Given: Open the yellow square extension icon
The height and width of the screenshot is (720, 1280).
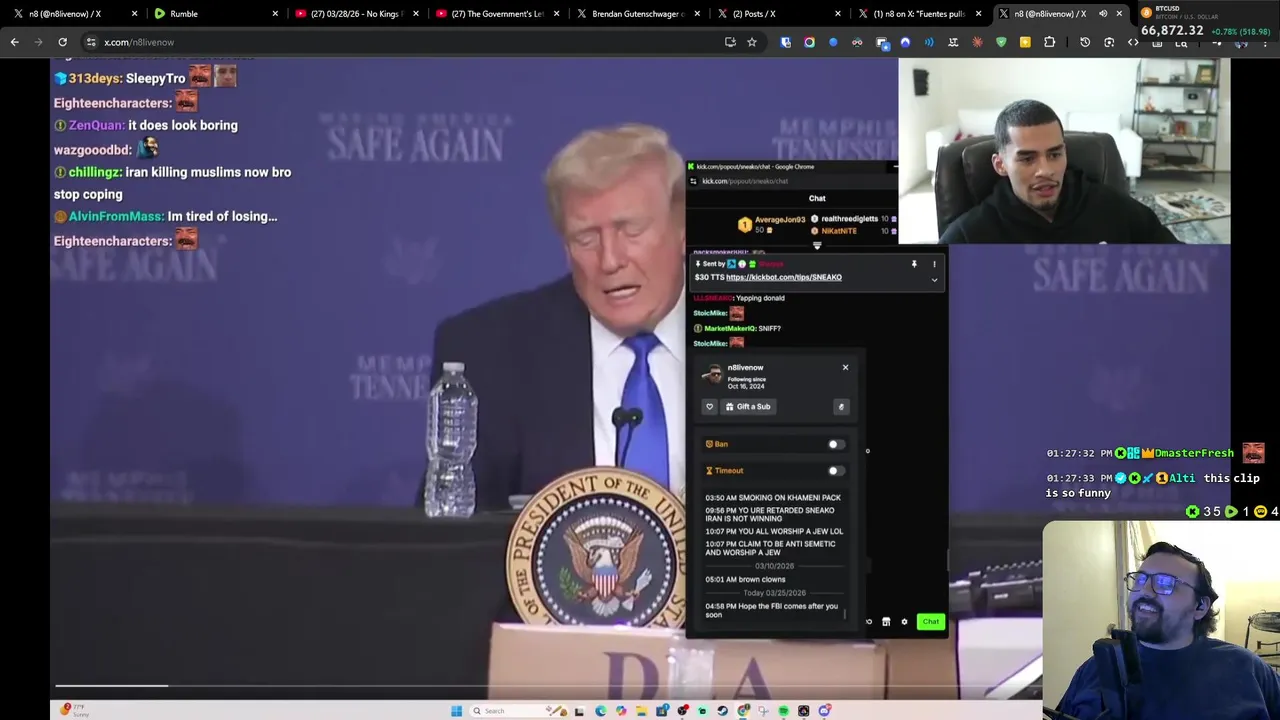Looking at the screenshot, I should [1025, 42].
